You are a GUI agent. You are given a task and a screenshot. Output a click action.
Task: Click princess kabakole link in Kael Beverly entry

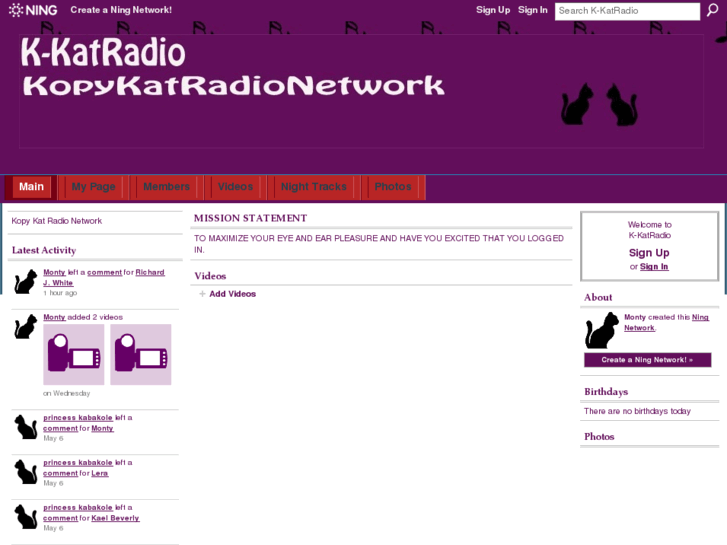77,507
